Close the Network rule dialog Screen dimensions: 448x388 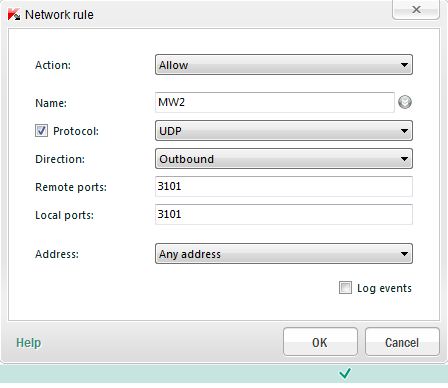[x=416, y=10]
